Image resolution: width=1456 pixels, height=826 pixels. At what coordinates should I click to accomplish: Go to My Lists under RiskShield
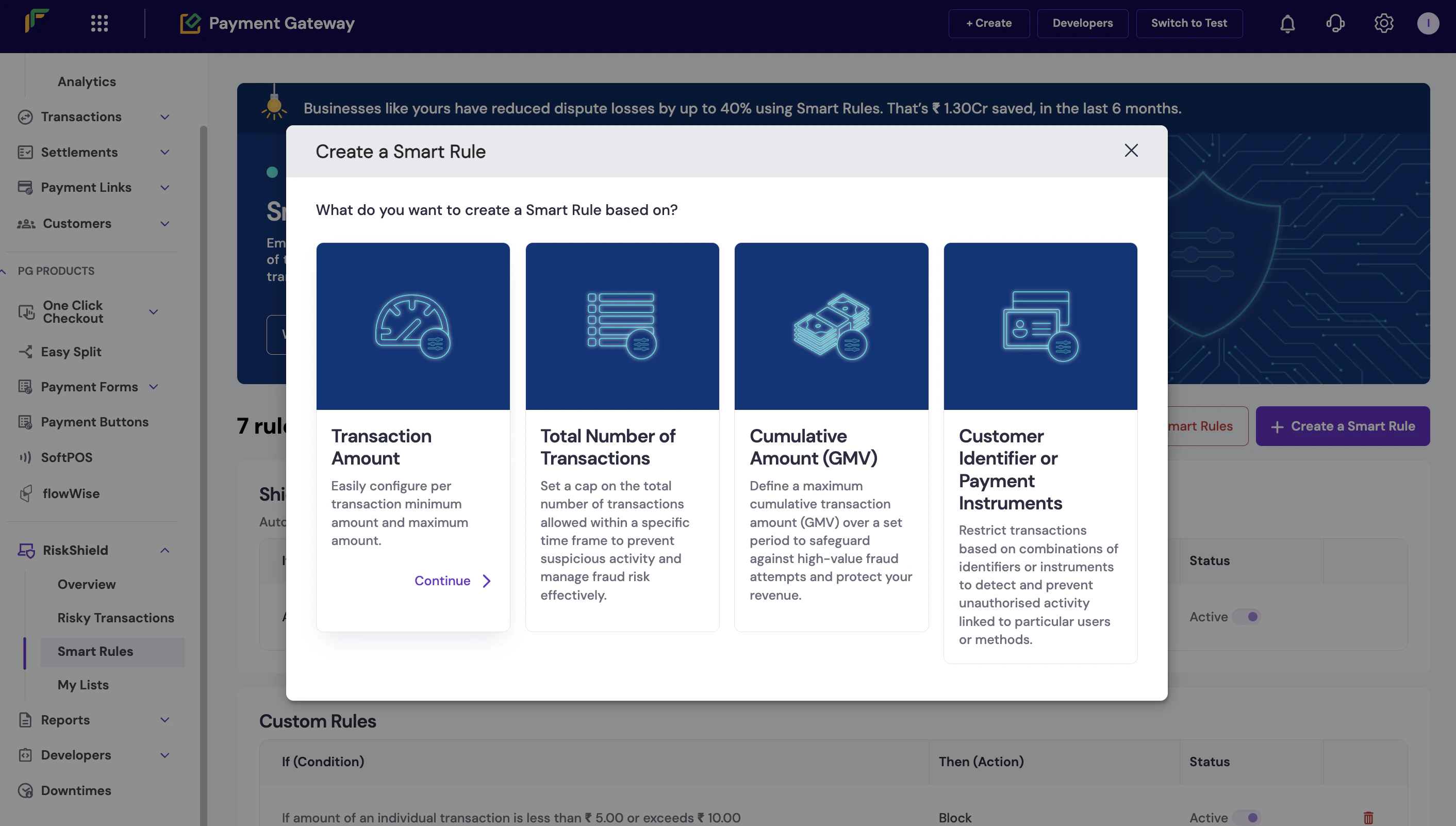point(83,685)
